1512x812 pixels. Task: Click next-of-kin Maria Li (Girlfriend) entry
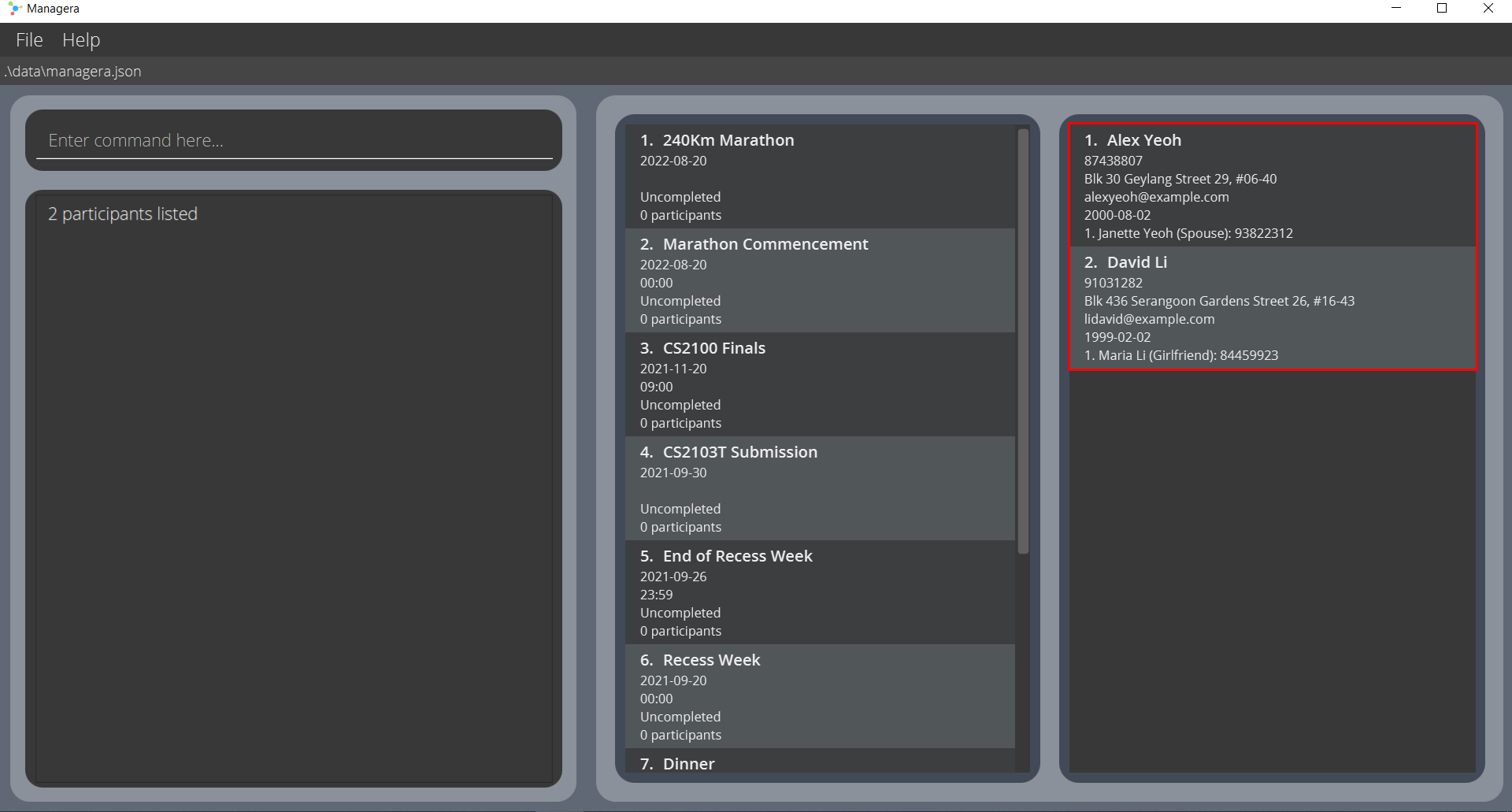(x=1180, y=355)
